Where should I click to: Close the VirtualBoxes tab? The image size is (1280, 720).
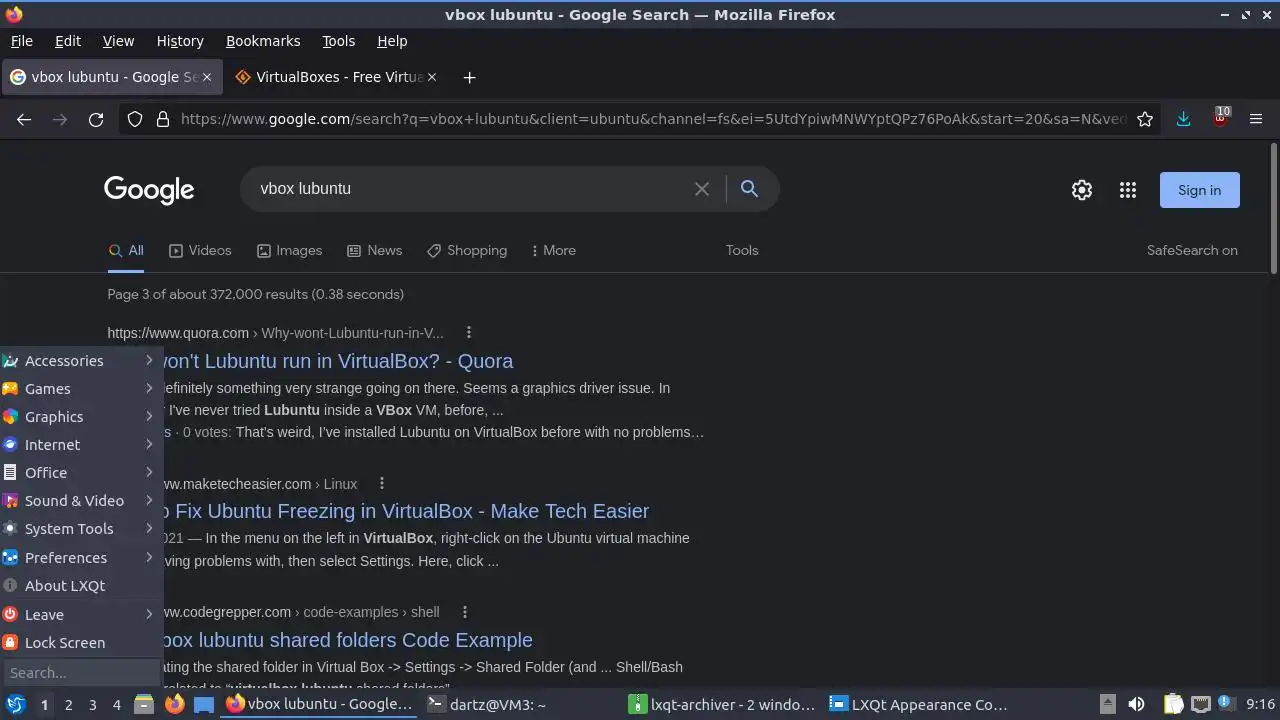tap(431, 77)
